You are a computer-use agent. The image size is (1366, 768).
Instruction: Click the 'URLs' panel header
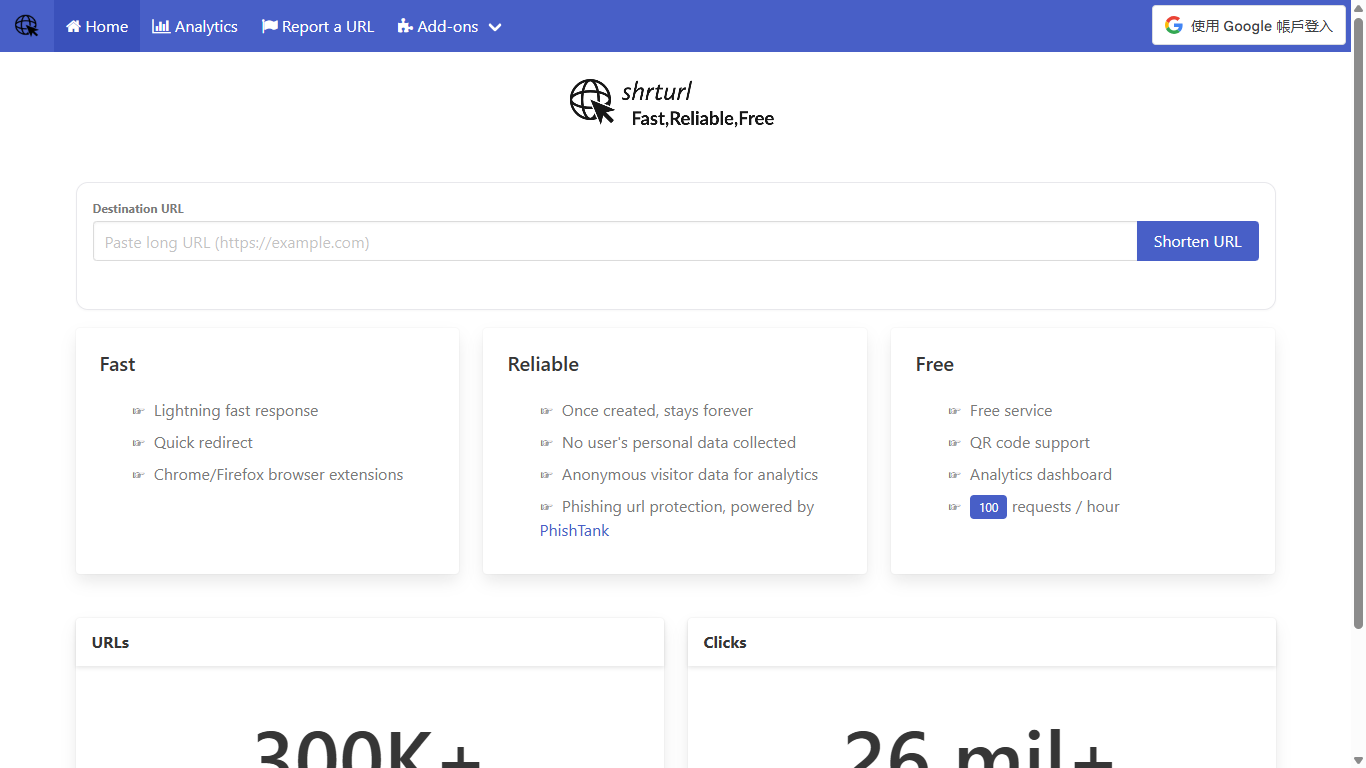click(x=370, y=642)
